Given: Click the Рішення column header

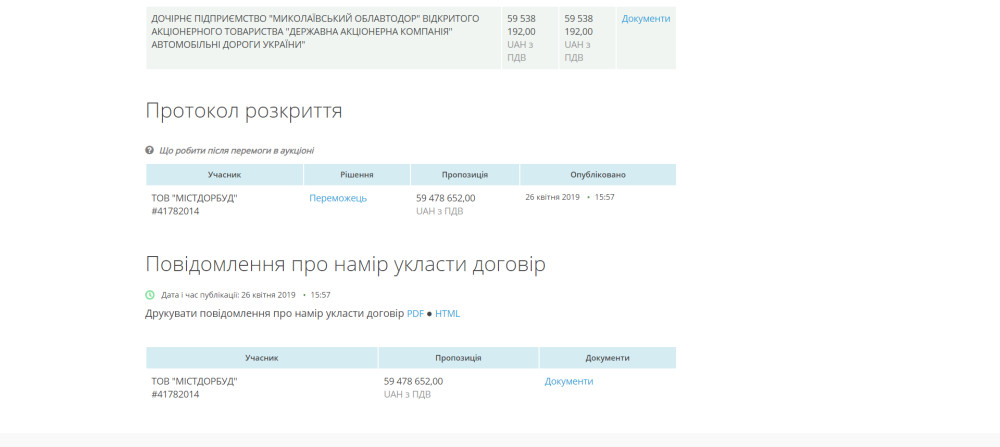Looking at the screenshot, I should click(x=357, y=174).
